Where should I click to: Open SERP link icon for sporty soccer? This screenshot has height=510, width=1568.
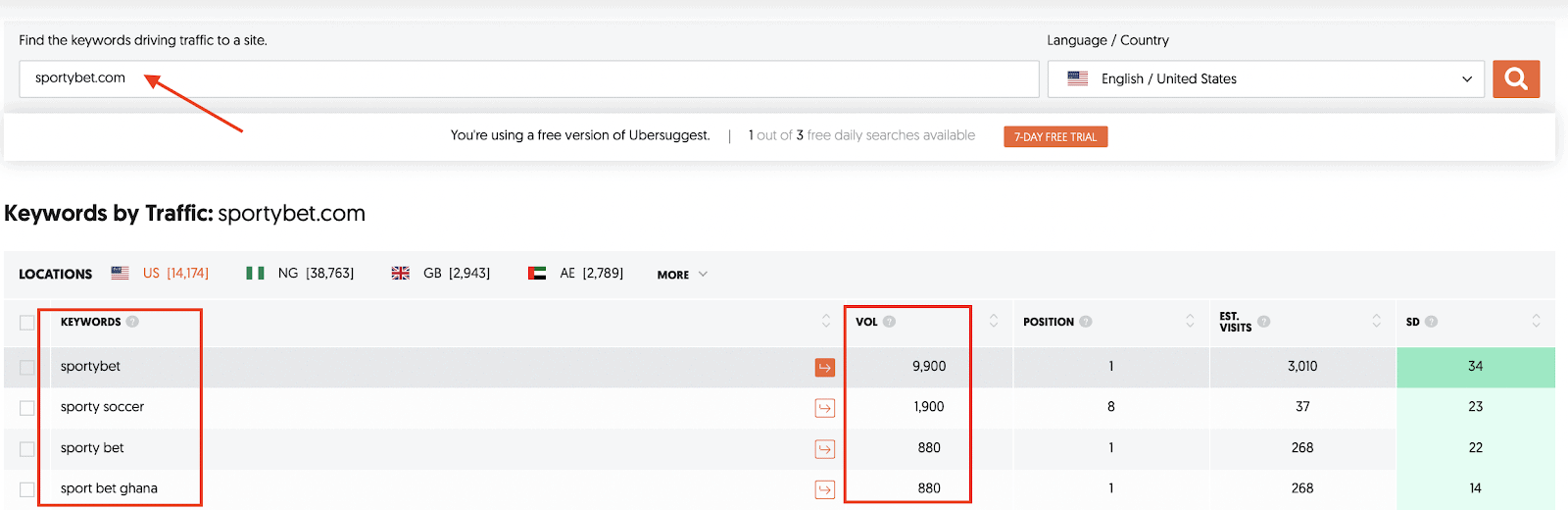click(824, 408)
